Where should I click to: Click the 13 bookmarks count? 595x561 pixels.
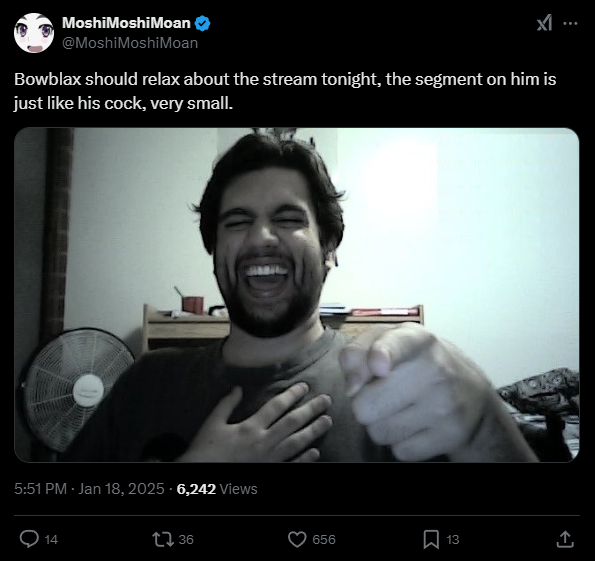pos(453,539)
